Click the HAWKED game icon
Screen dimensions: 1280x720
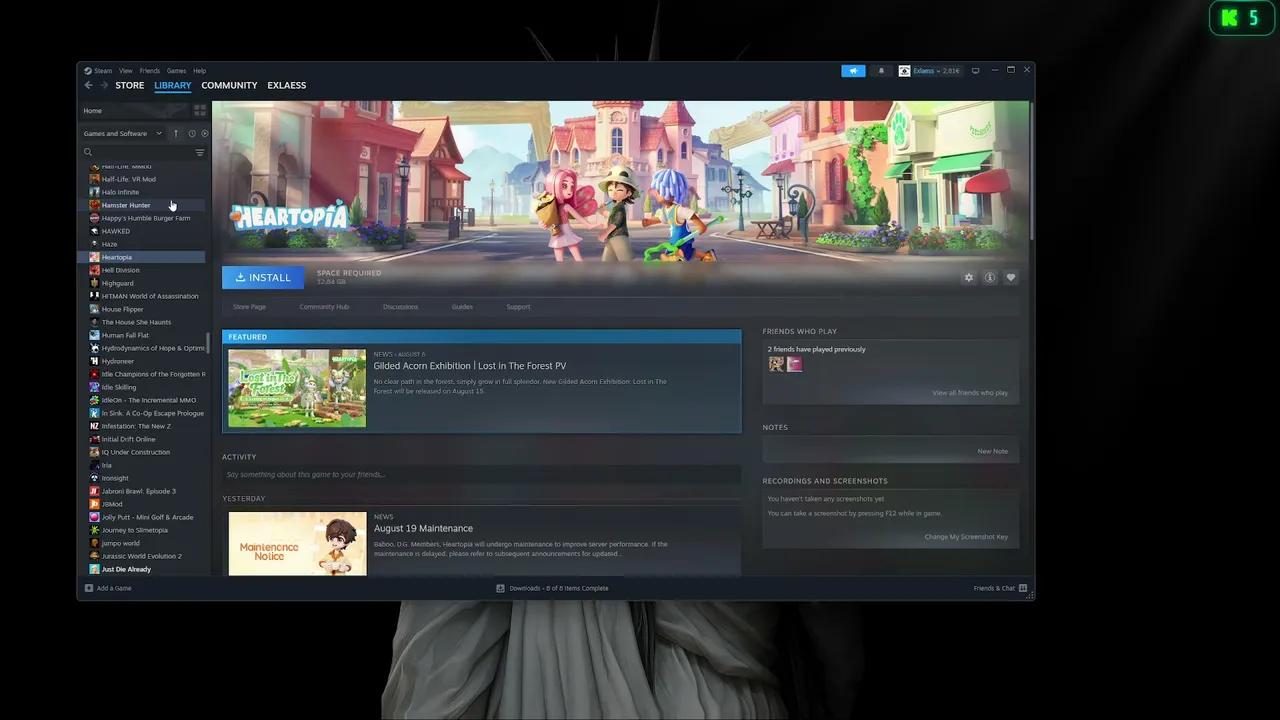[94, 231]
